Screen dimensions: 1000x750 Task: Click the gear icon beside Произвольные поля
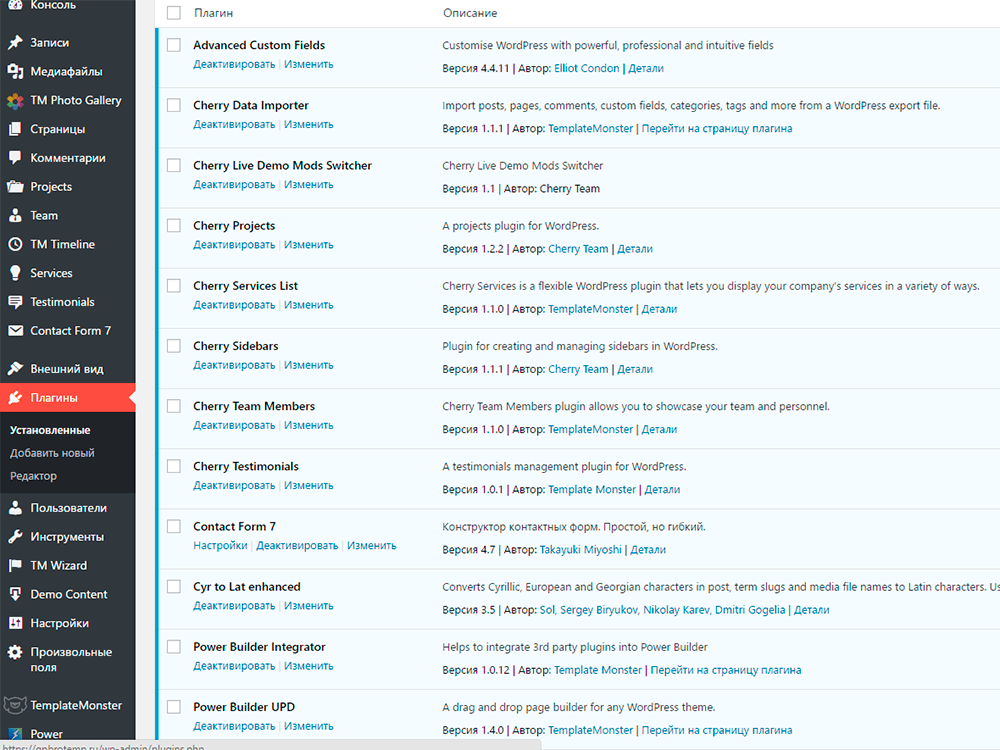point(15,652)
